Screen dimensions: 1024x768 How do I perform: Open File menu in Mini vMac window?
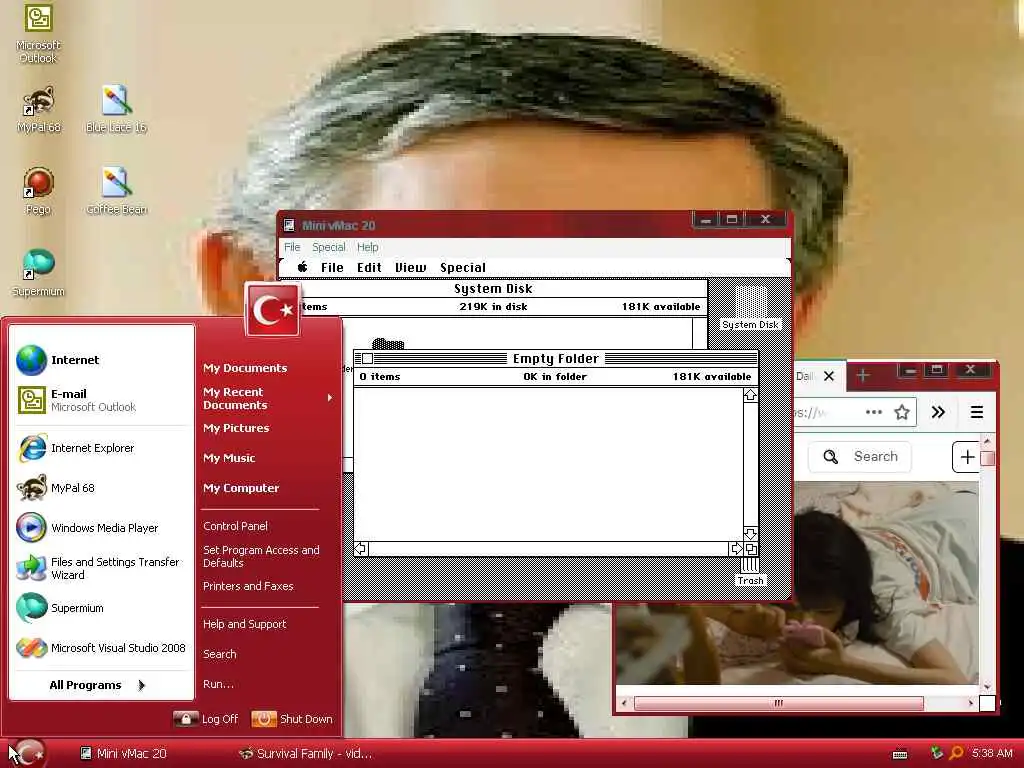tap(292, 247)
